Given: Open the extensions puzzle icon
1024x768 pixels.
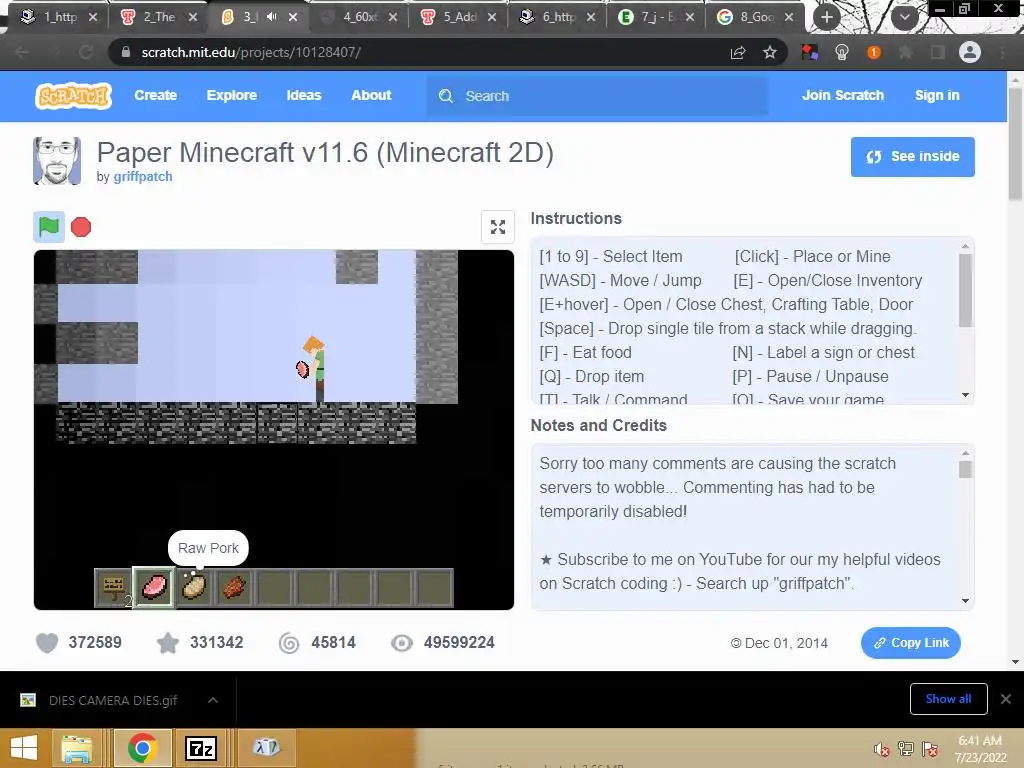Looking at the screenshot, I should (906, 52).
